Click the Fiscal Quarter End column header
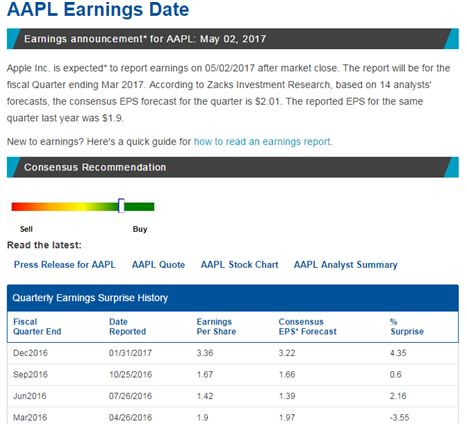Image resolution: width=467 pixels, height=426 pixels. tap(37, 327)
